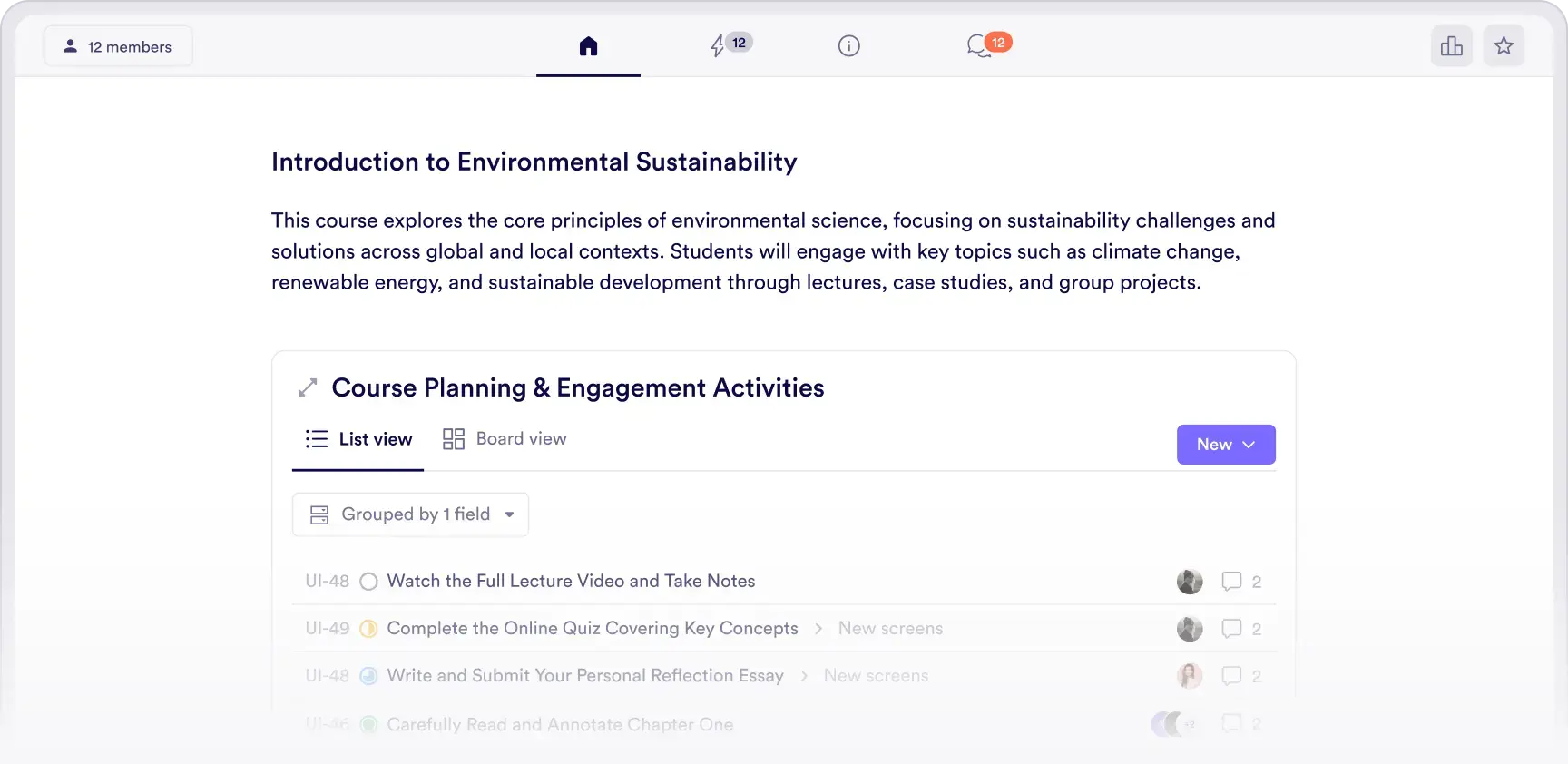Open the chat comments tab with red badge
This screenshot has height=764, width=1568.
tap(989, 44)
